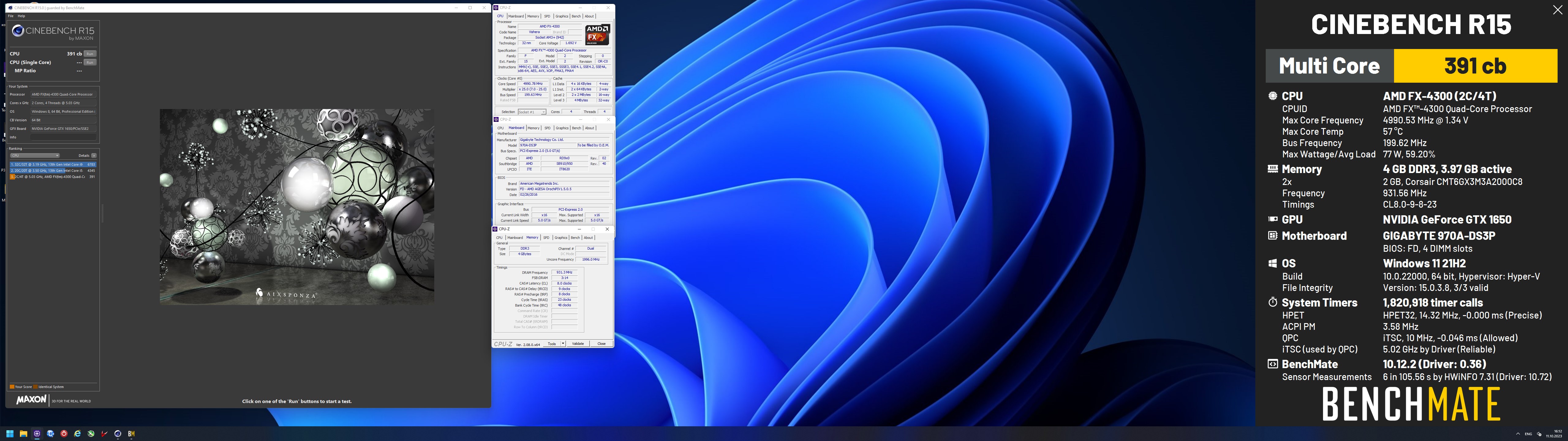1568x441 pixels.
Task: Click the 391 cb yellow score box
Action: click(1476, 66)
